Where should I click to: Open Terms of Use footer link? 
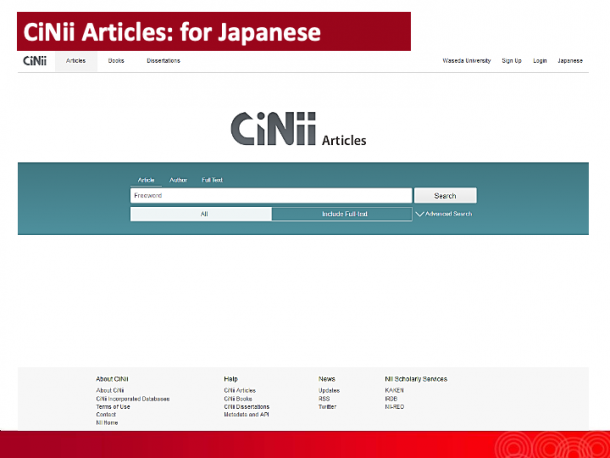[113, 407]
